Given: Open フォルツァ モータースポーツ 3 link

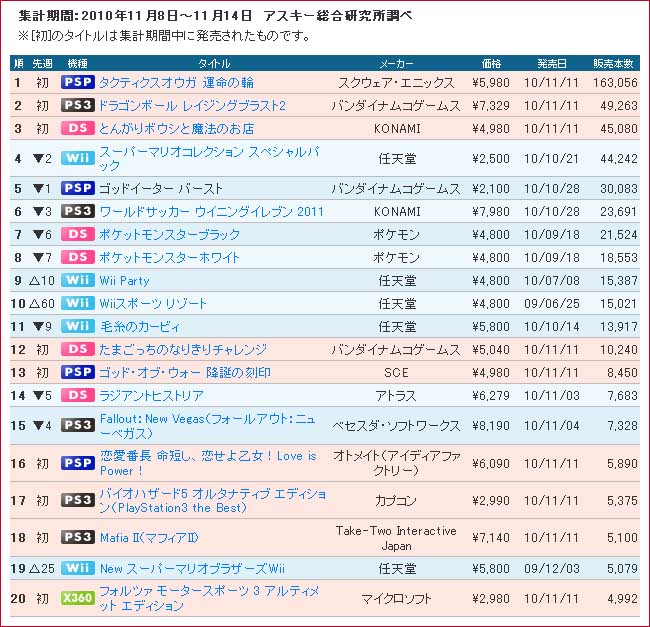Looking at the screenshot, I should pyautogui.click(x=209, y=598).
